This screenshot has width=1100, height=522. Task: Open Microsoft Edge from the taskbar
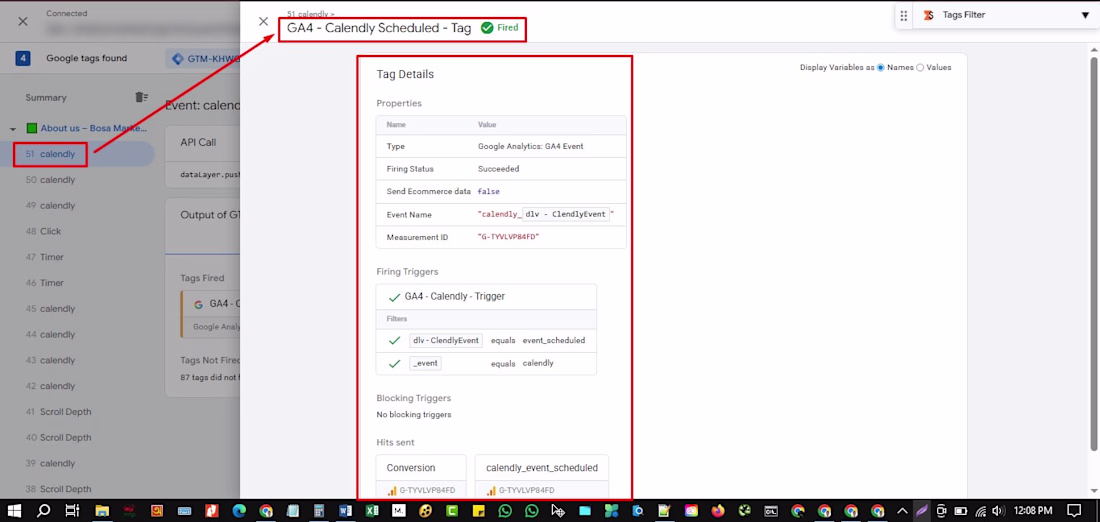(239, 511)
